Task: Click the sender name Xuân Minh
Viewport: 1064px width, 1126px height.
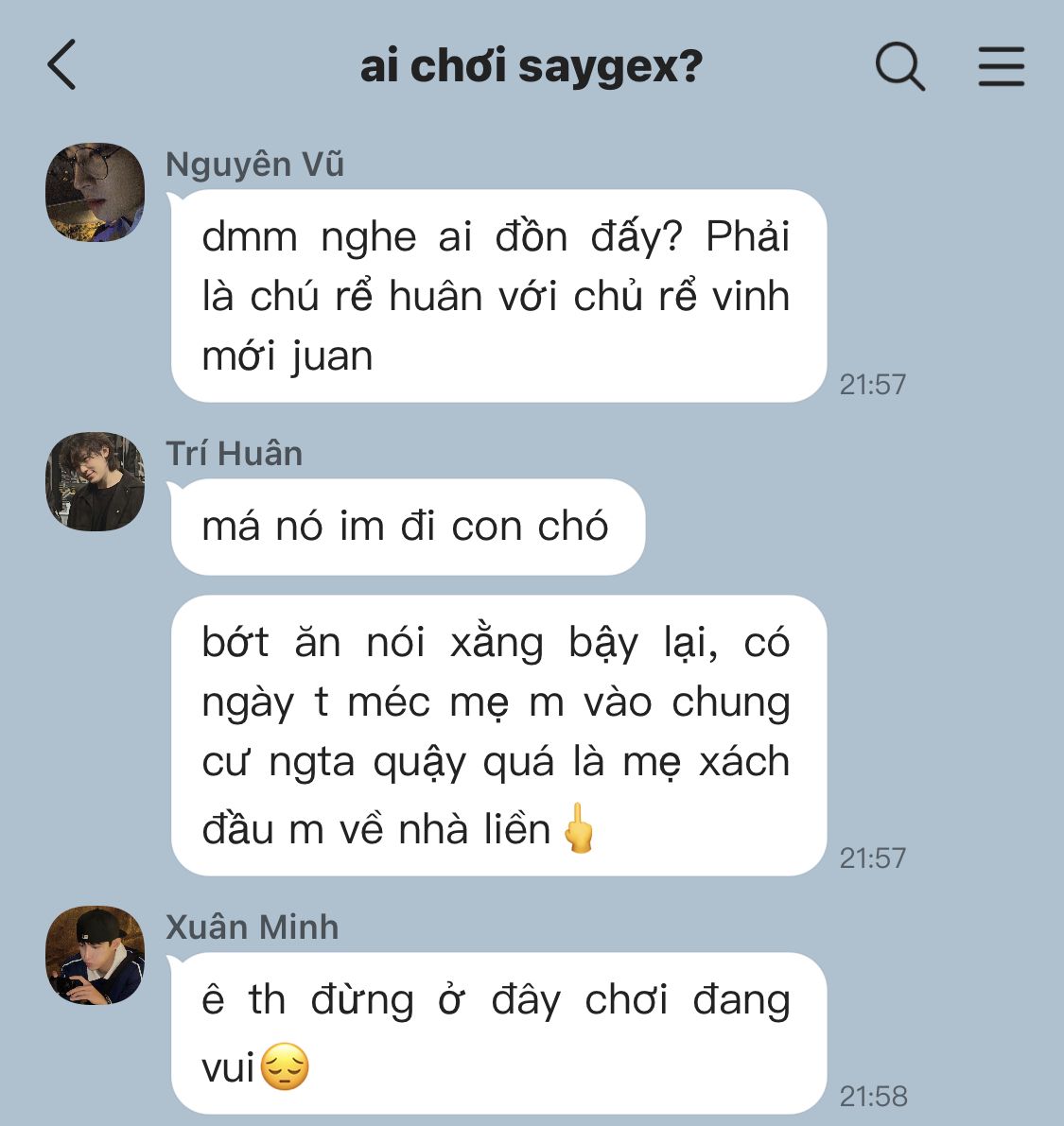Action: [x=252, y=927]
